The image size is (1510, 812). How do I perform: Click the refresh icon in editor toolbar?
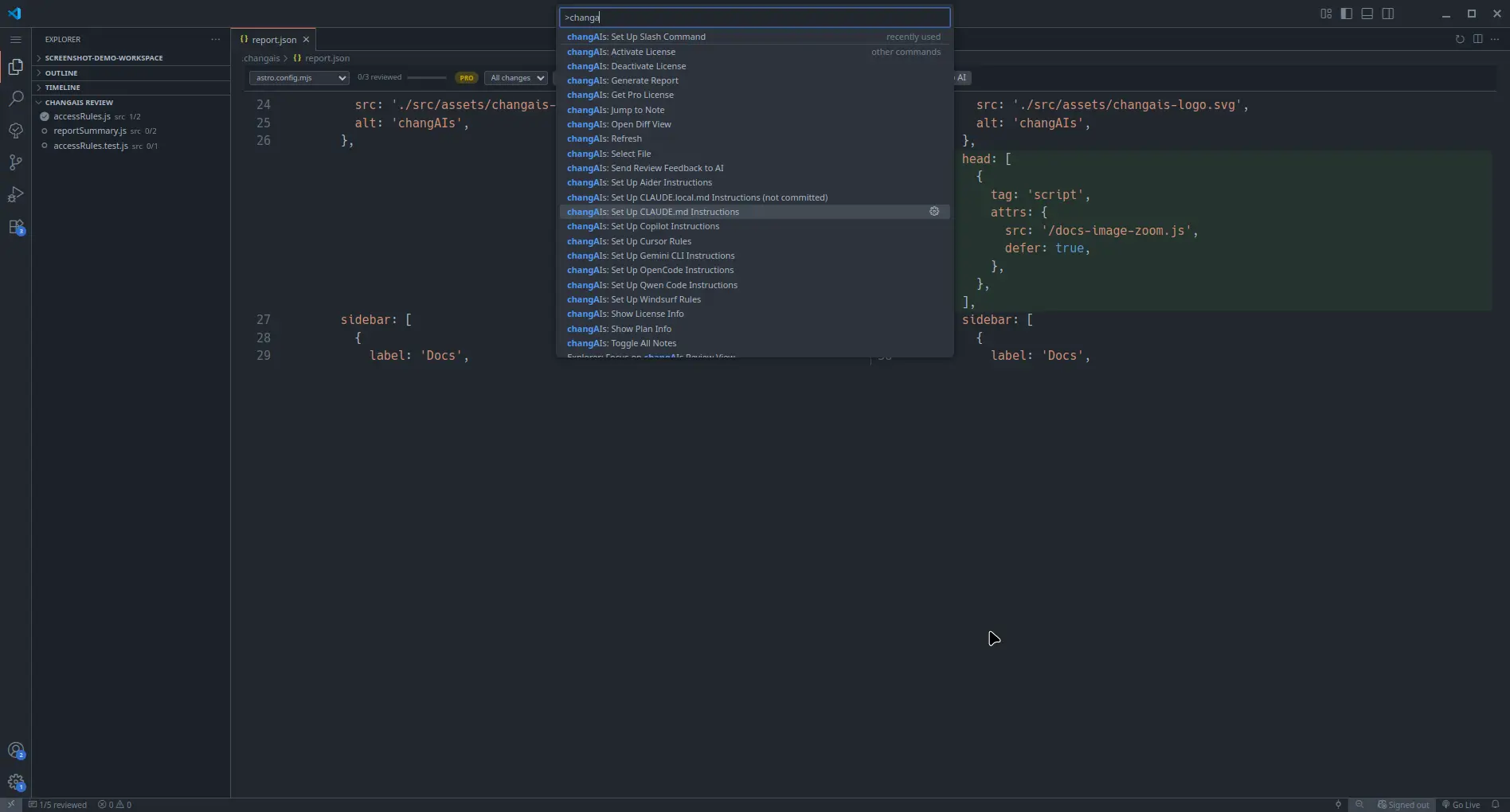click(1460, 39)
